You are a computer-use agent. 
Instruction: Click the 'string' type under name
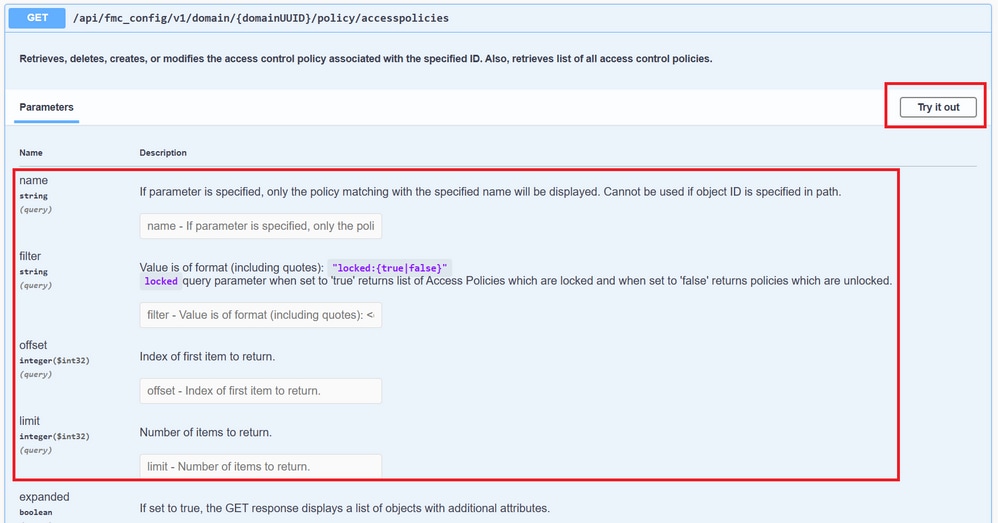pos(33,196)
